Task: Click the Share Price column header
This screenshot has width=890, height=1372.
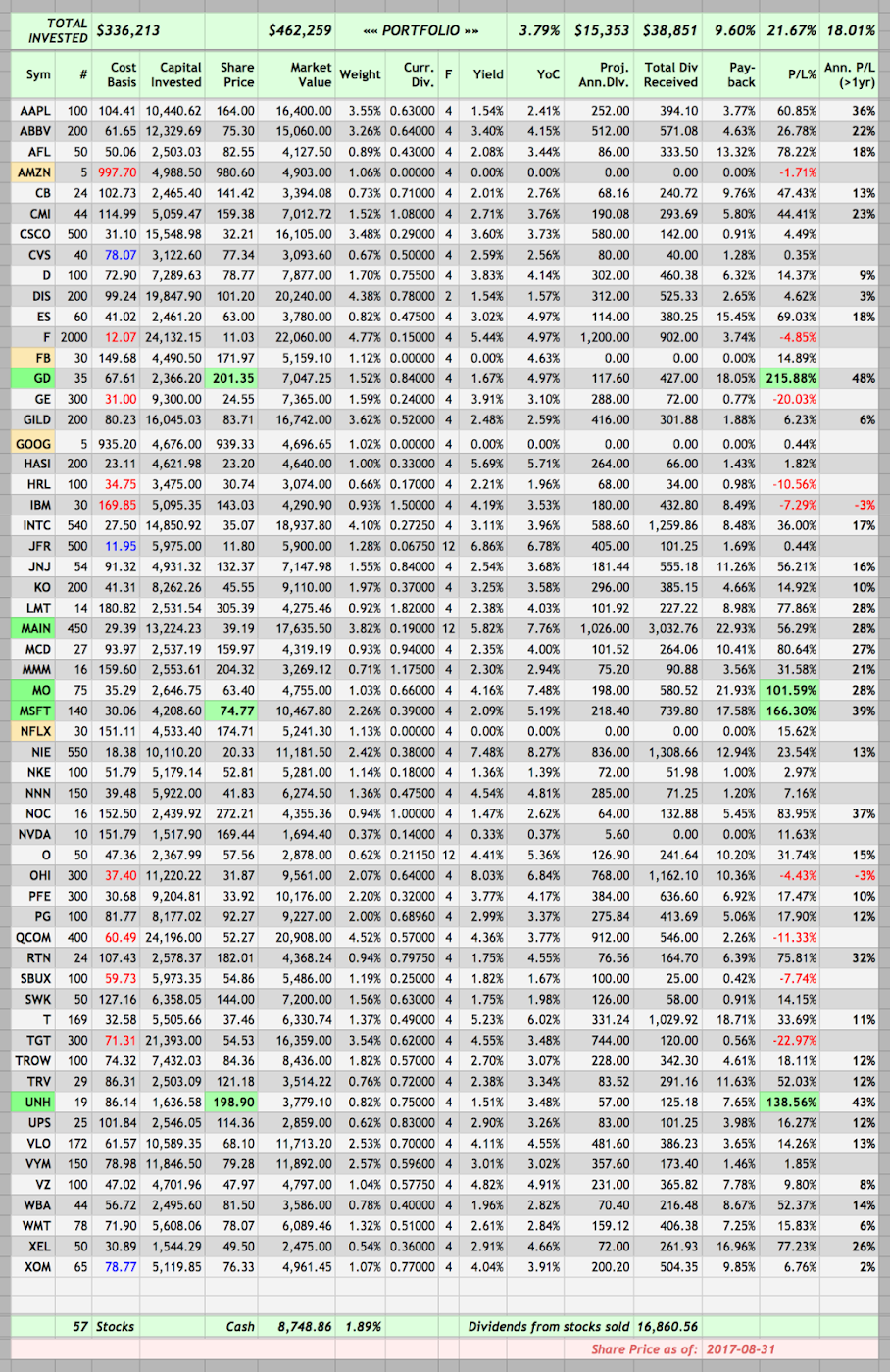Action: pos(236,74)
